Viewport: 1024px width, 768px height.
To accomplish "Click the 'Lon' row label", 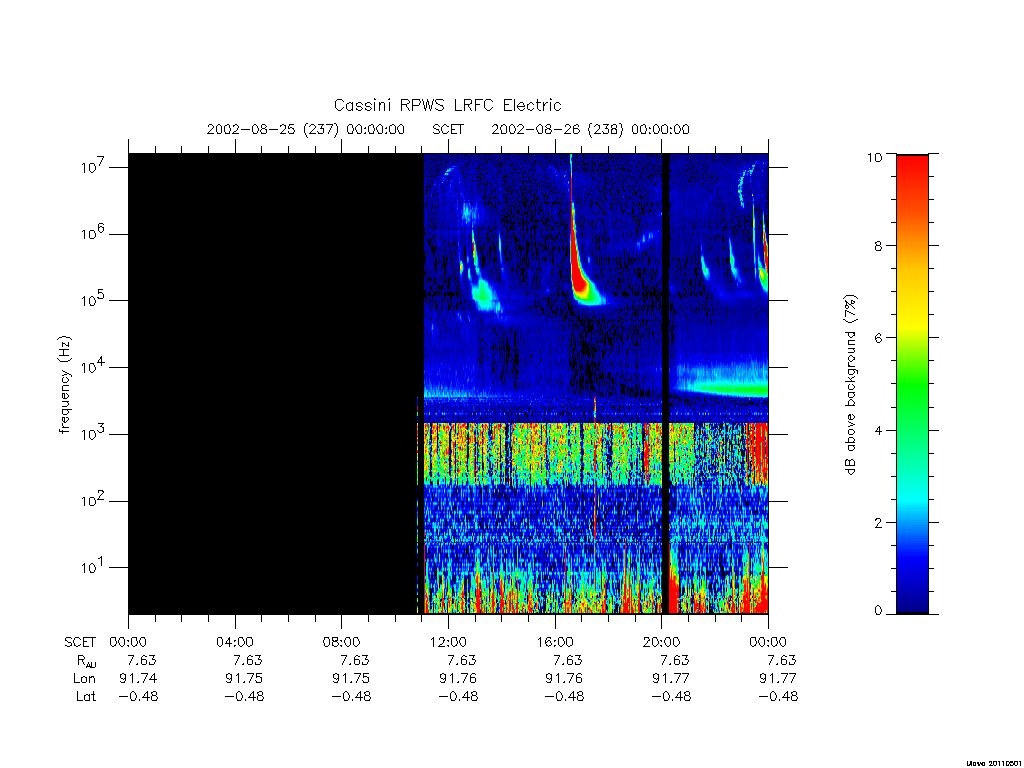I will (84, 679).
